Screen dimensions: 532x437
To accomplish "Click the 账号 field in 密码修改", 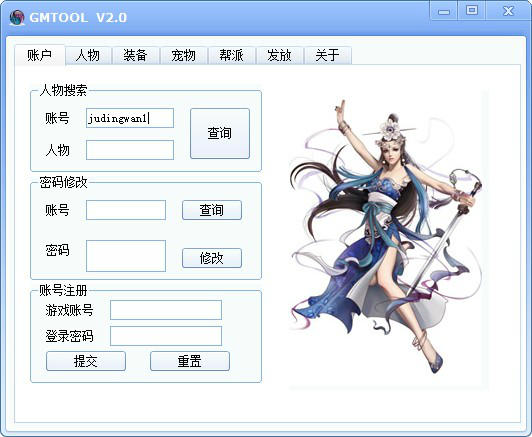I will pos(126,210).
